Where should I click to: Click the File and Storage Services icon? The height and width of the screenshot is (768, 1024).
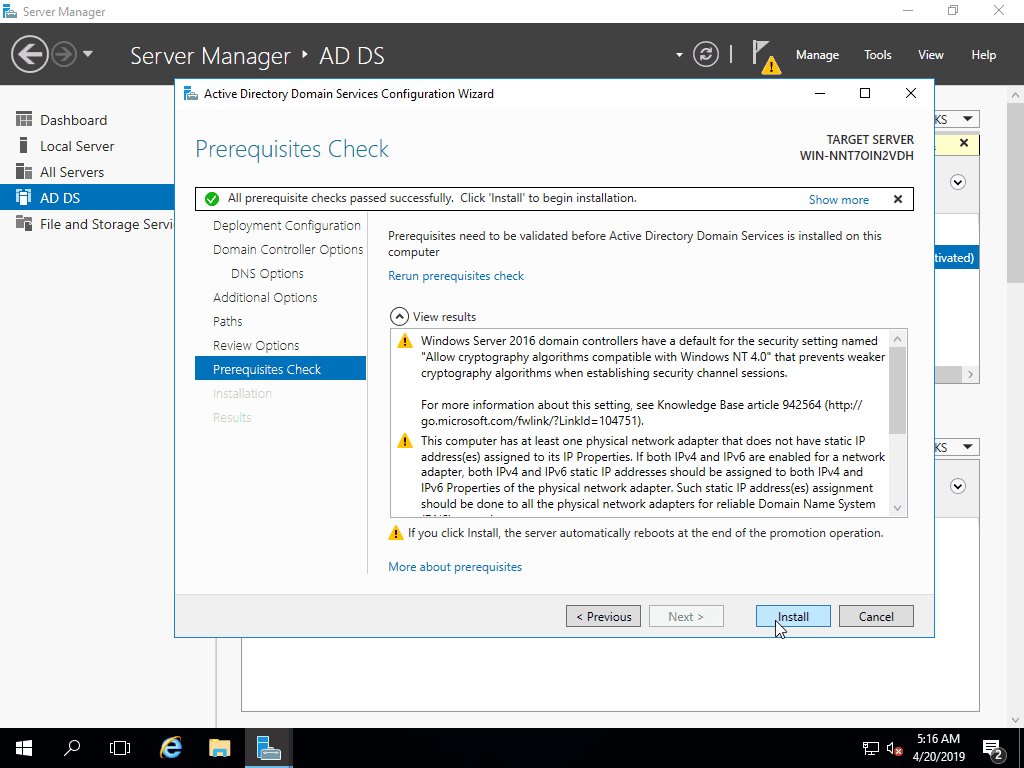tap(24, 223)
